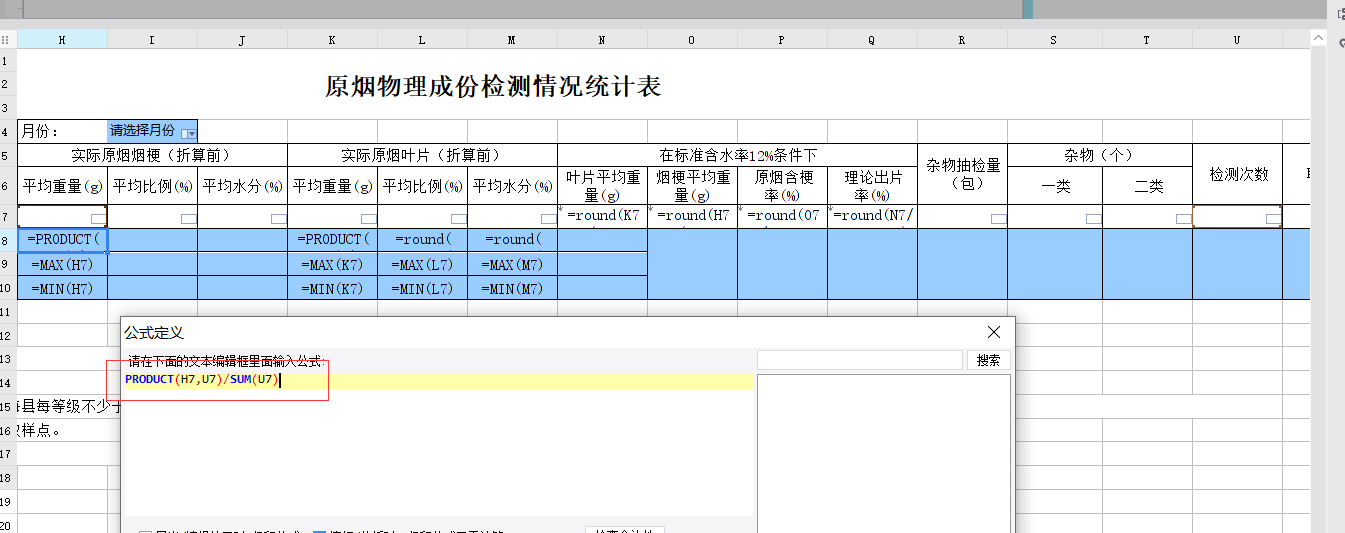
Task: Select the 烟梗平均重量(g) header cell
Action: [692, 186]
